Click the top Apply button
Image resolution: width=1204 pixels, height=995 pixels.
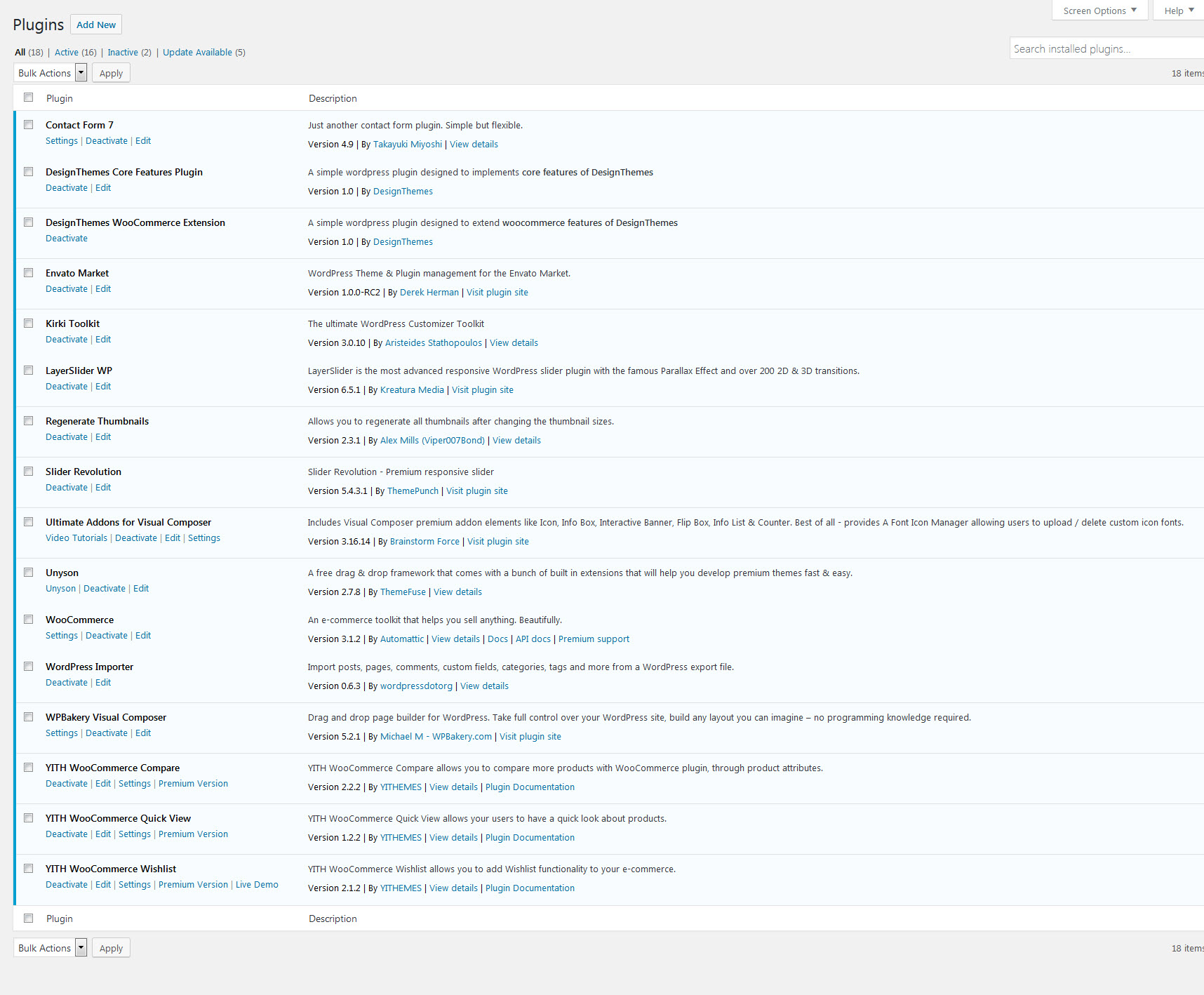111,73
